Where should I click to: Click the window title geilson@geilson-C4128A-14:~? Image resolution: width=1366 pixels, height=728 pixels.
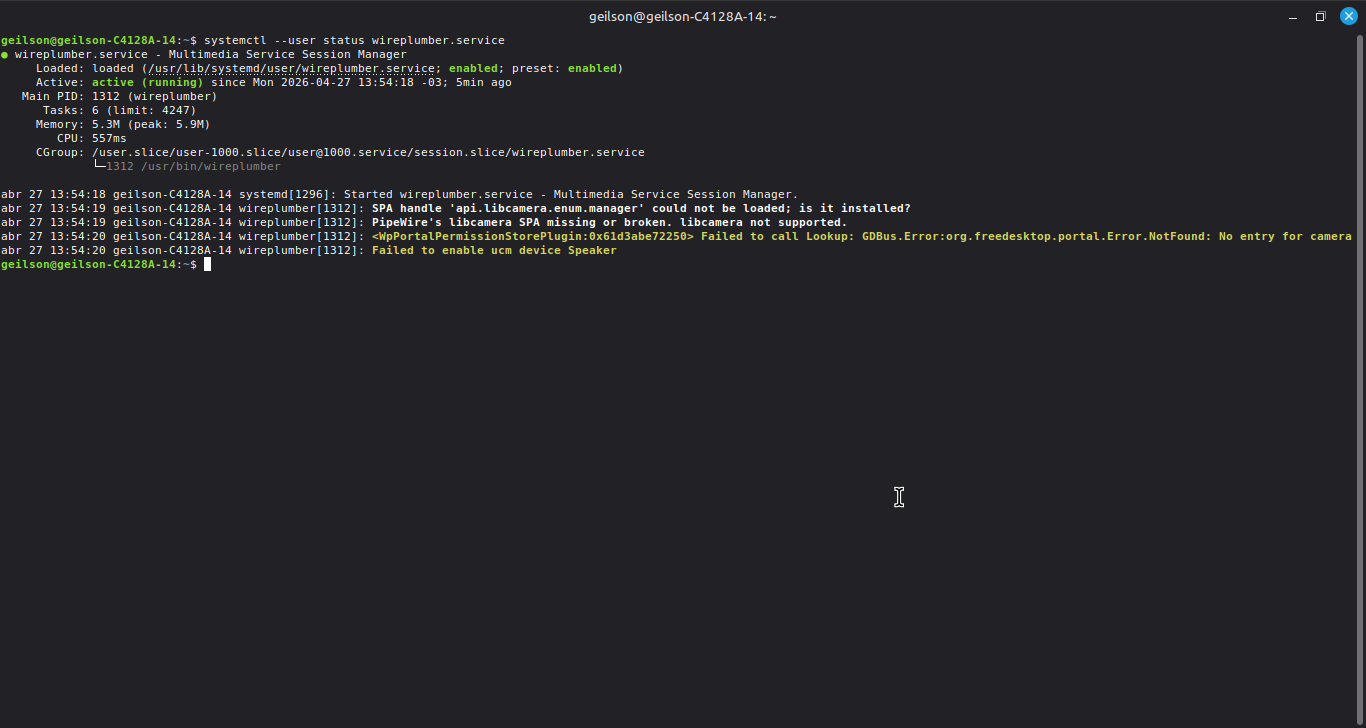683,16
